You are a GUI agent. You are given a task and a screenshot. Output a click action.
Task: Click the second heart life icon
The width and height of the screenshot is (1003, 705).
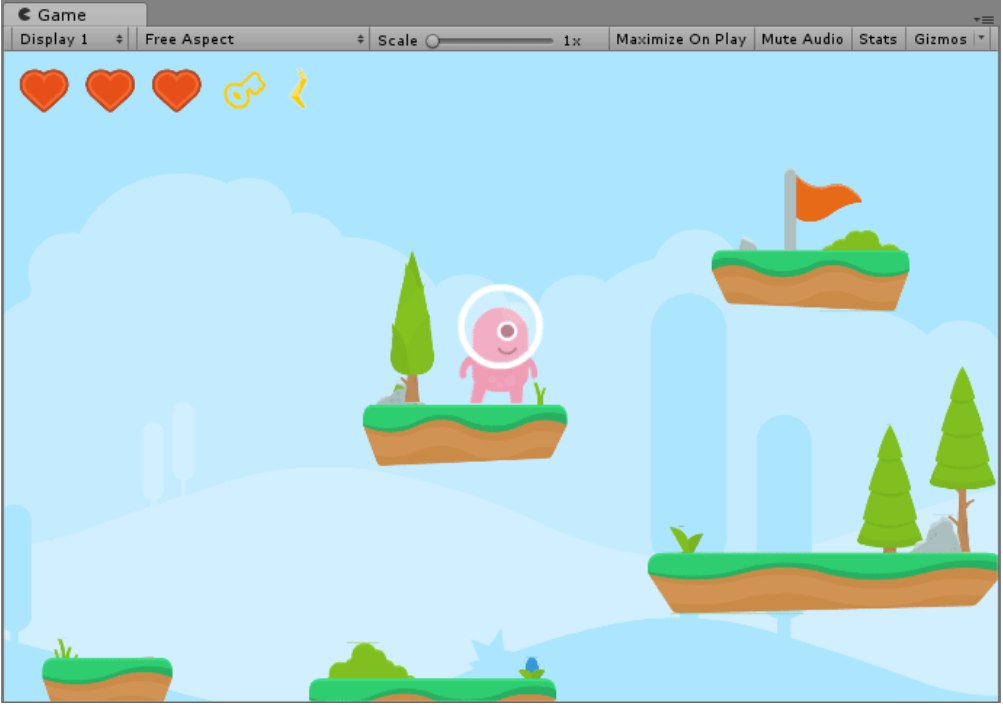click(110, 90)
